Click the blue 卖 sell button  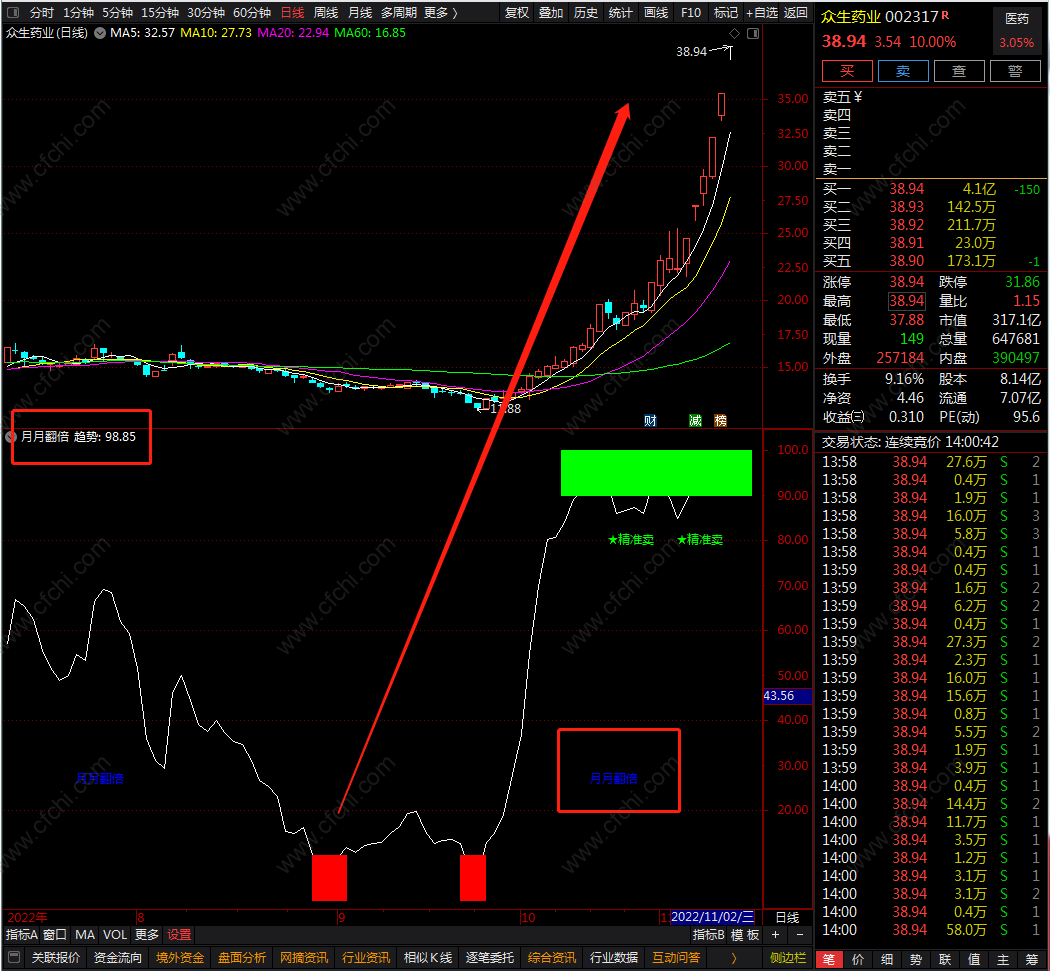903,71
